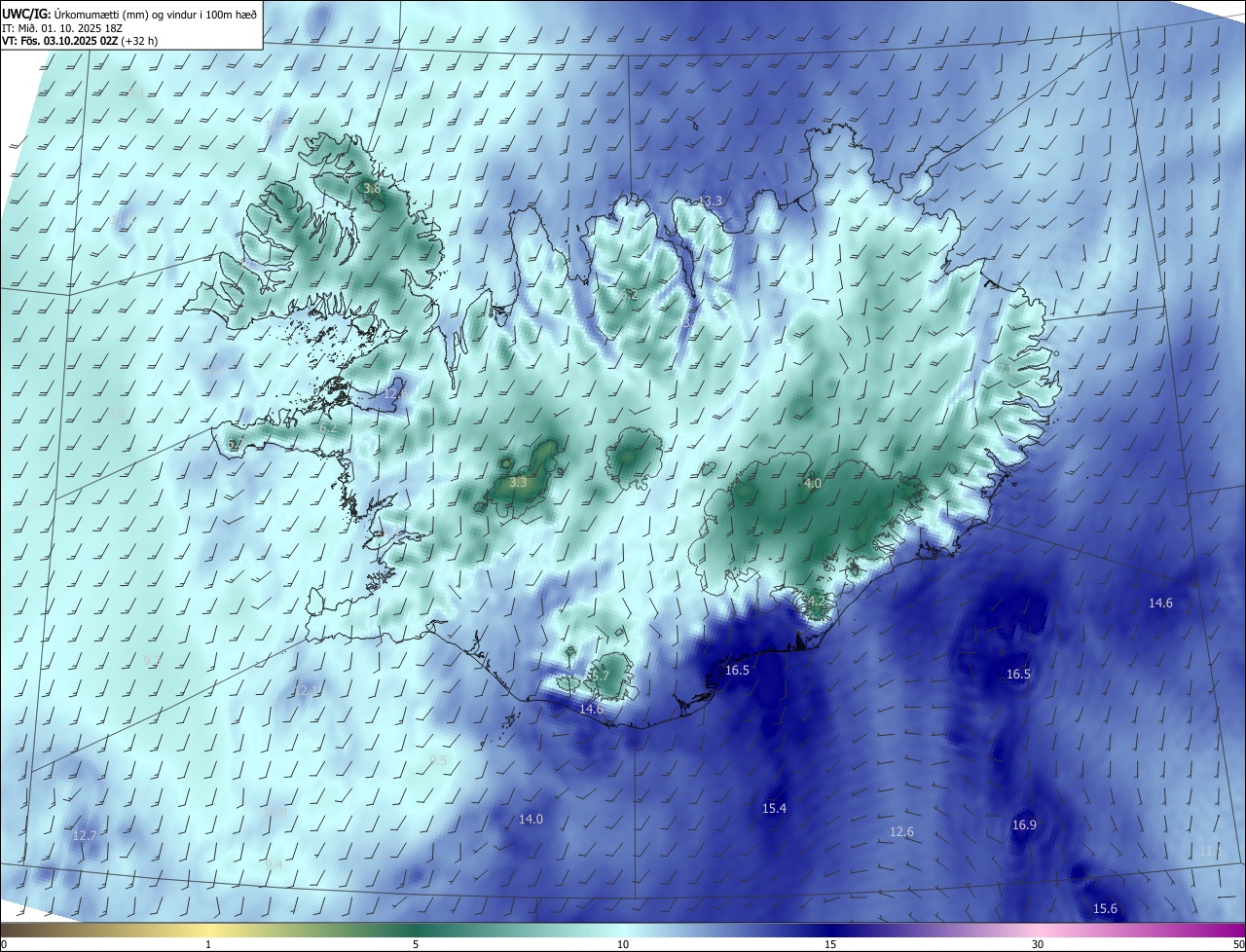Click the faint 9.5 value offshore
Image resolution: width=1246 pixels, height=952 pixels.
pos(438,759)
